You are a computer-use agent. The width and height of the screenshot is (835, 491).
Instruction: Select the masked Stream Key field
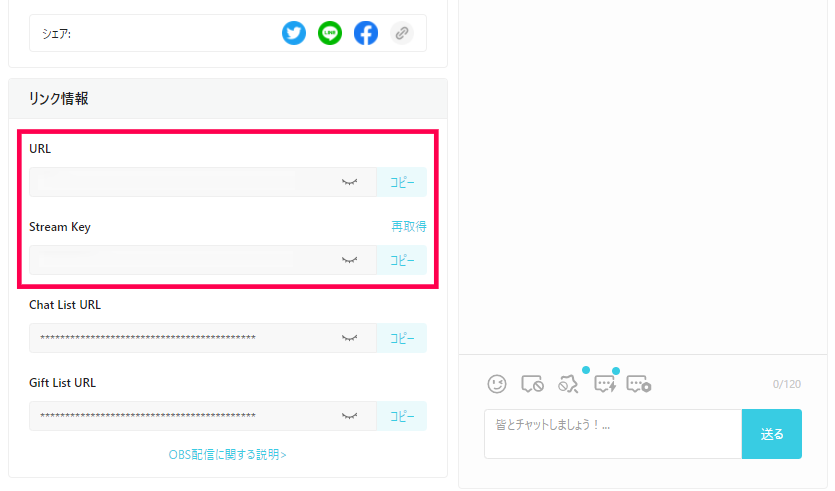click(203, 260)
